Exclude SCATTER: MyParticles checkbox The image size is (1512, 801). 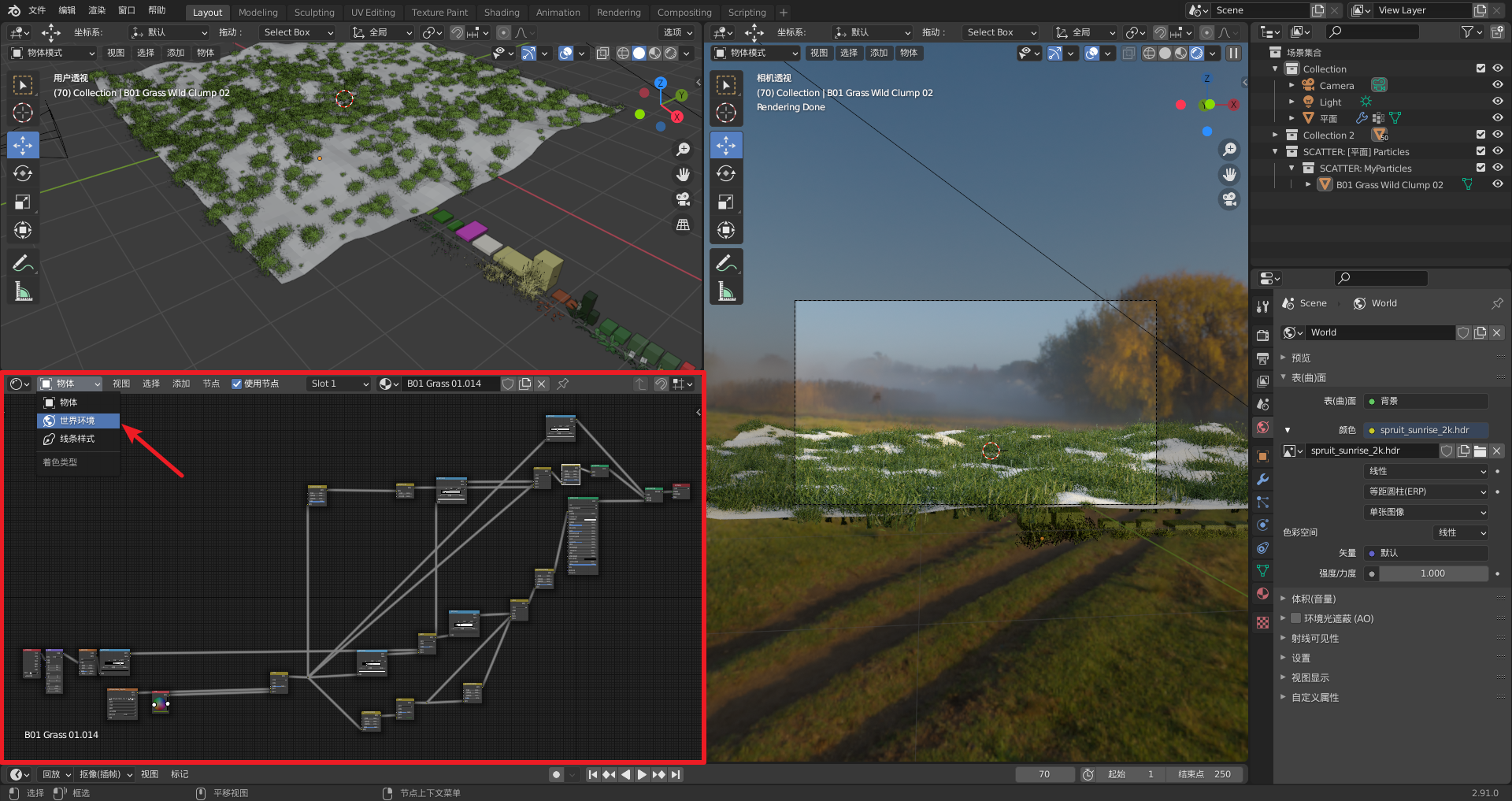point(1480,168)
